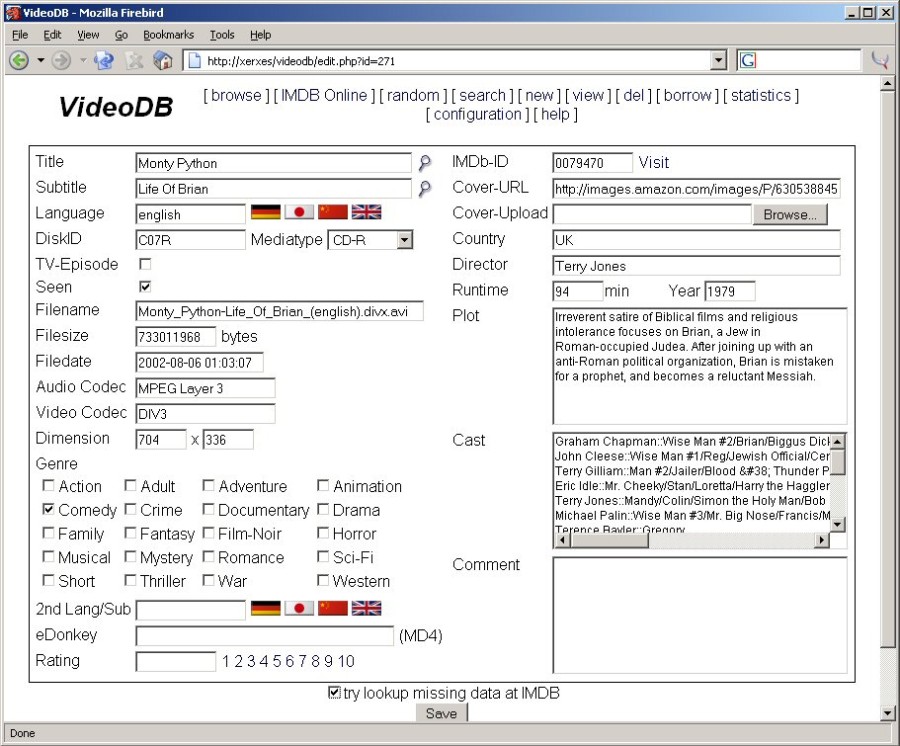The width and height of the screenshot is (900, 746).
Task: Click the Year field showing 1979
Action: click(730, 291)
